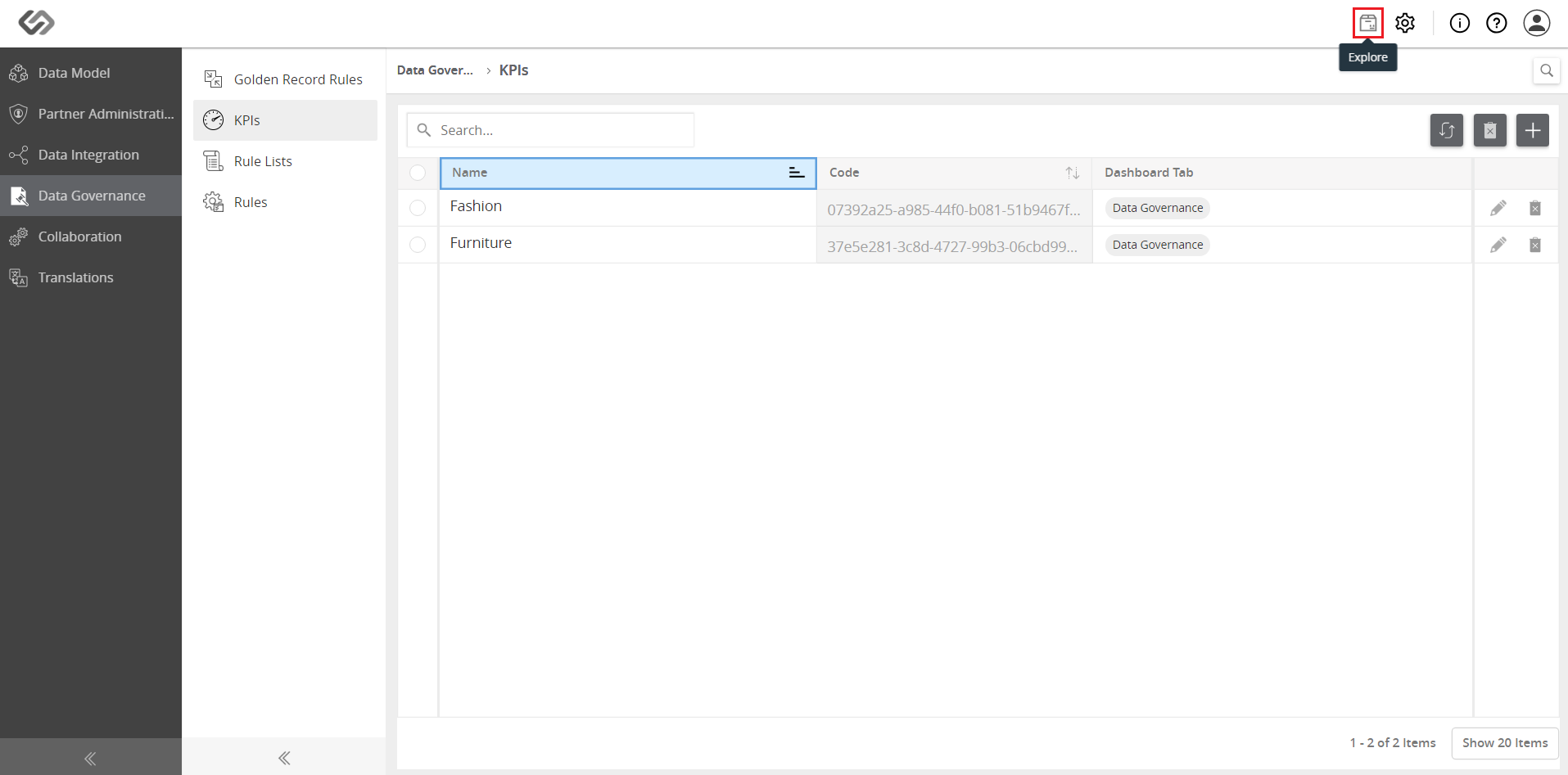This screenshot has width=1568, height=775.
Task: Delete the Furniture row with the trash icon
Action: click(1534, 245)
